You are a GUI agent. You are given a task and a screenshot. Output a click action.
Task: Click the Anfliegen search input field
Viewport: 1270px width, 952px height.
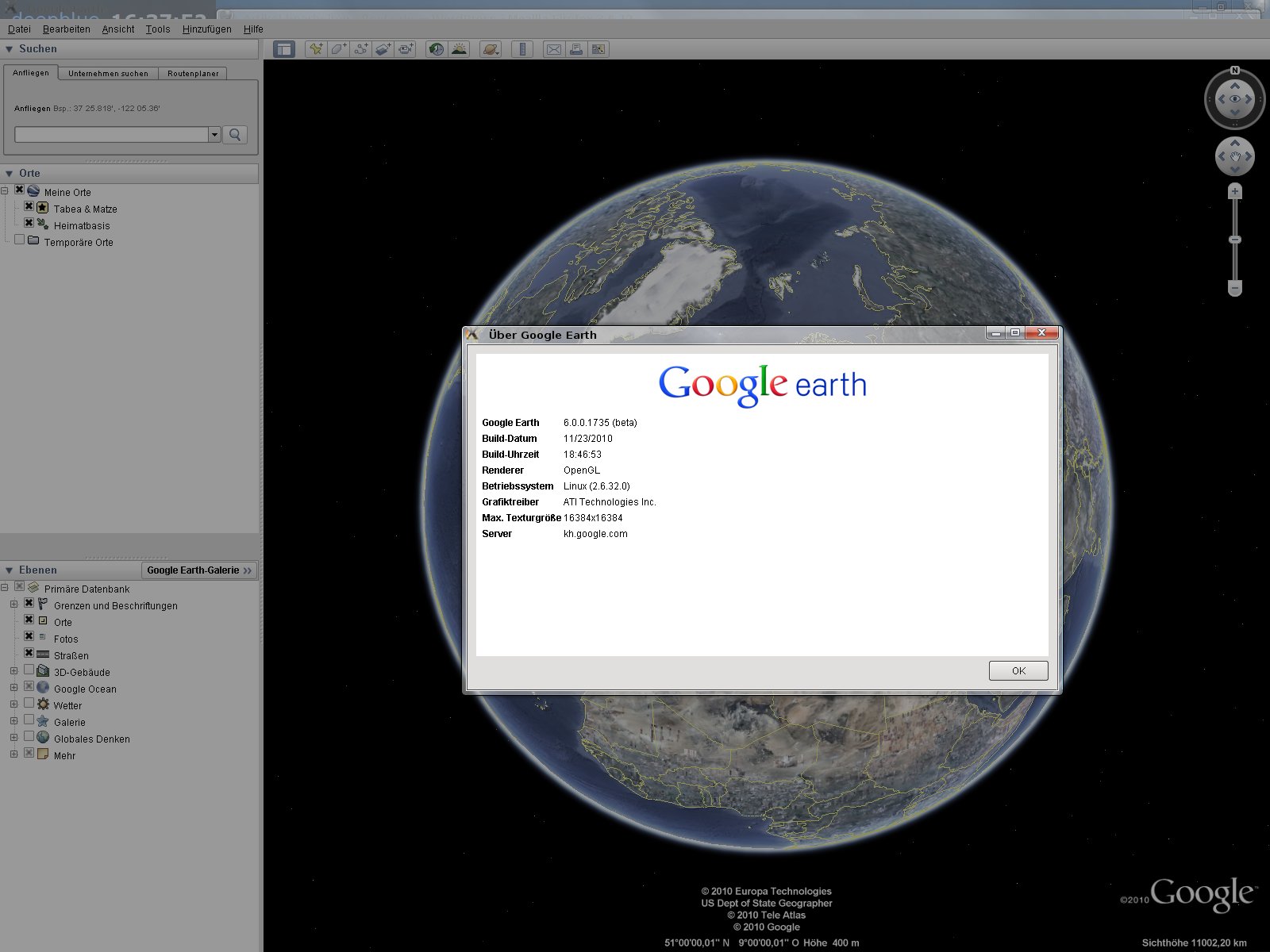pyautogui.click(x=112, y=135)
